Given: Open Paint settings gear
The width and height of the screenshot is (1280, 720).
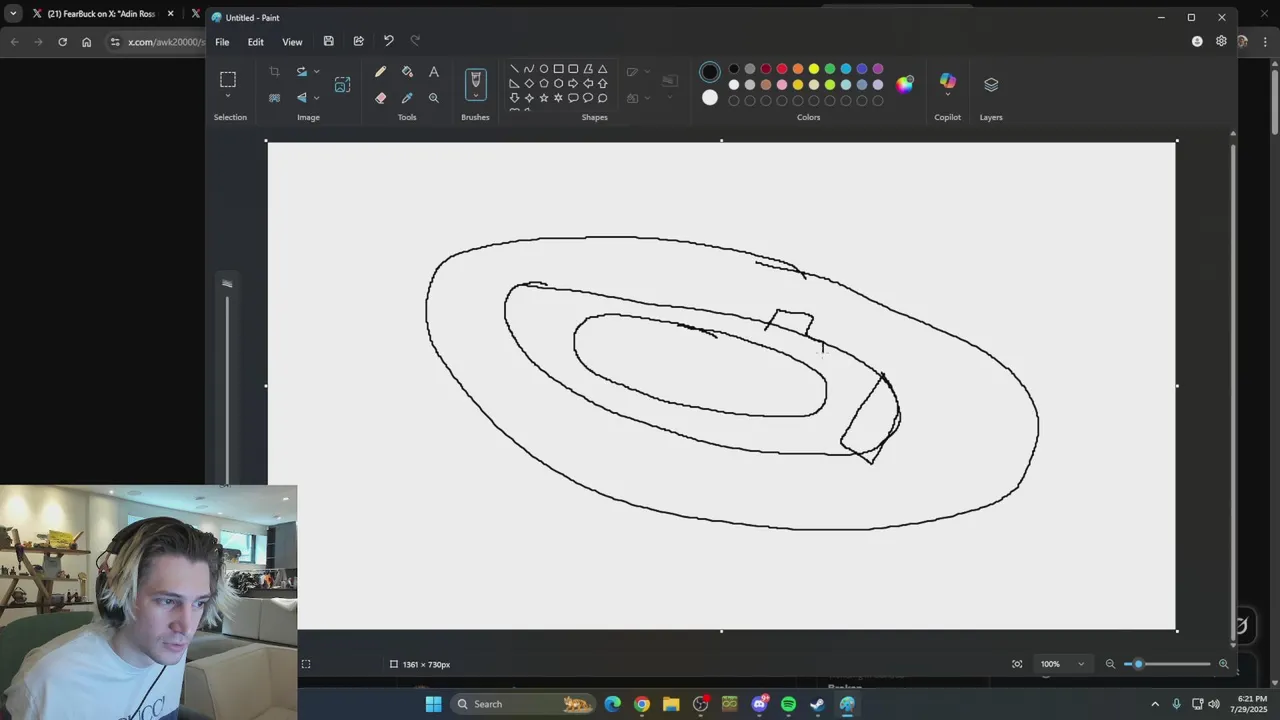Looking at the screenshot, I should click(1221, 41).
